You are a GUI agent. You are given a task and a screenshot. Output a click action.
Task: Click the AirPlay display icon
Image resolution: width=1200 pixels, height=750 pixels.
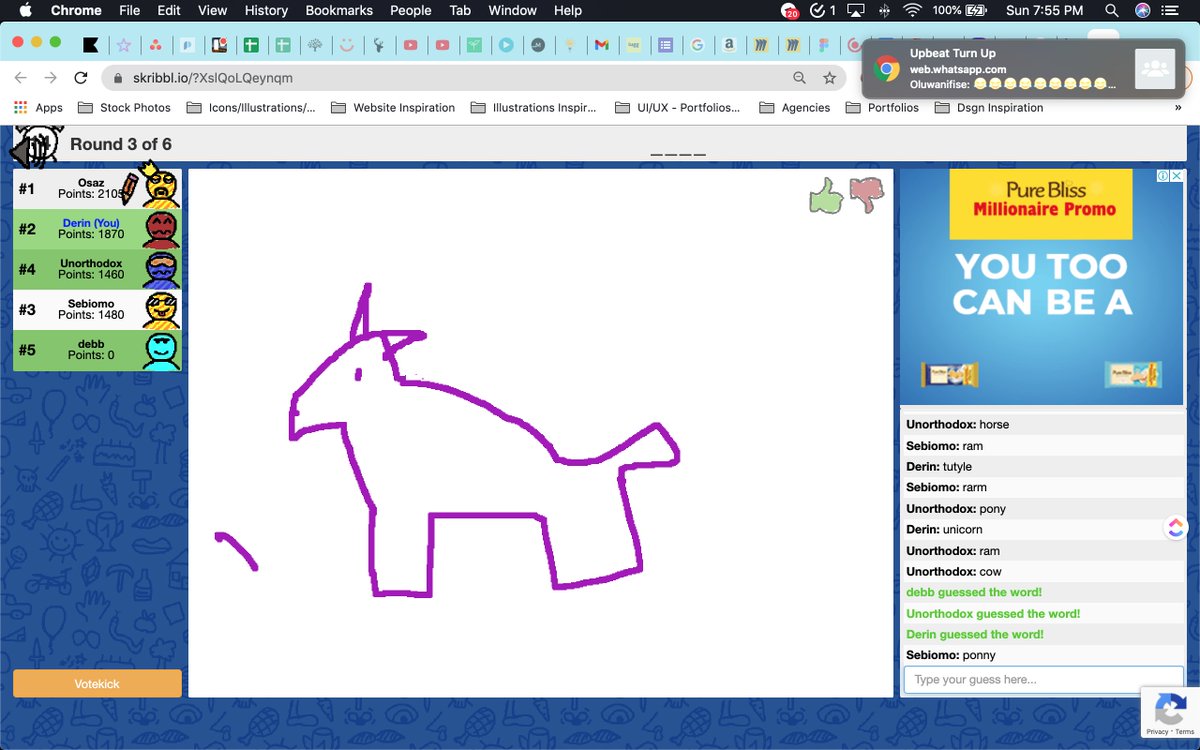[855, 11]
